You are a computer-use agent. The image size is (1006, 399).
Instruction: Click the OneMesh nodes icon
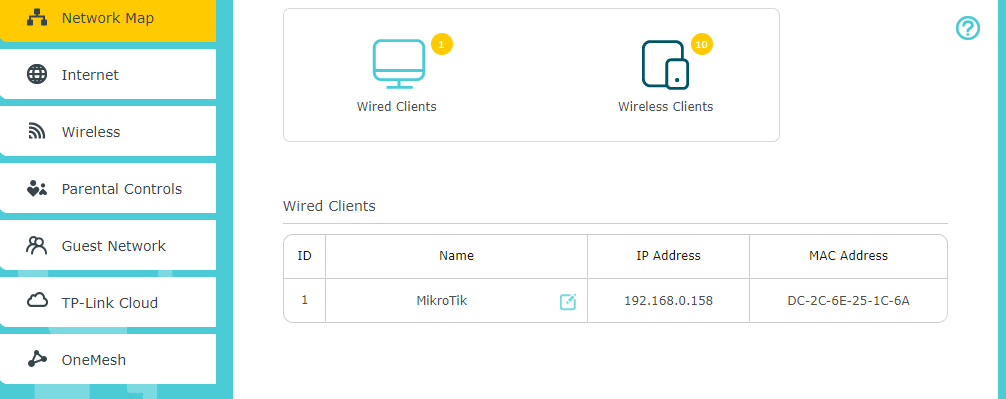(x=37, y=359)
